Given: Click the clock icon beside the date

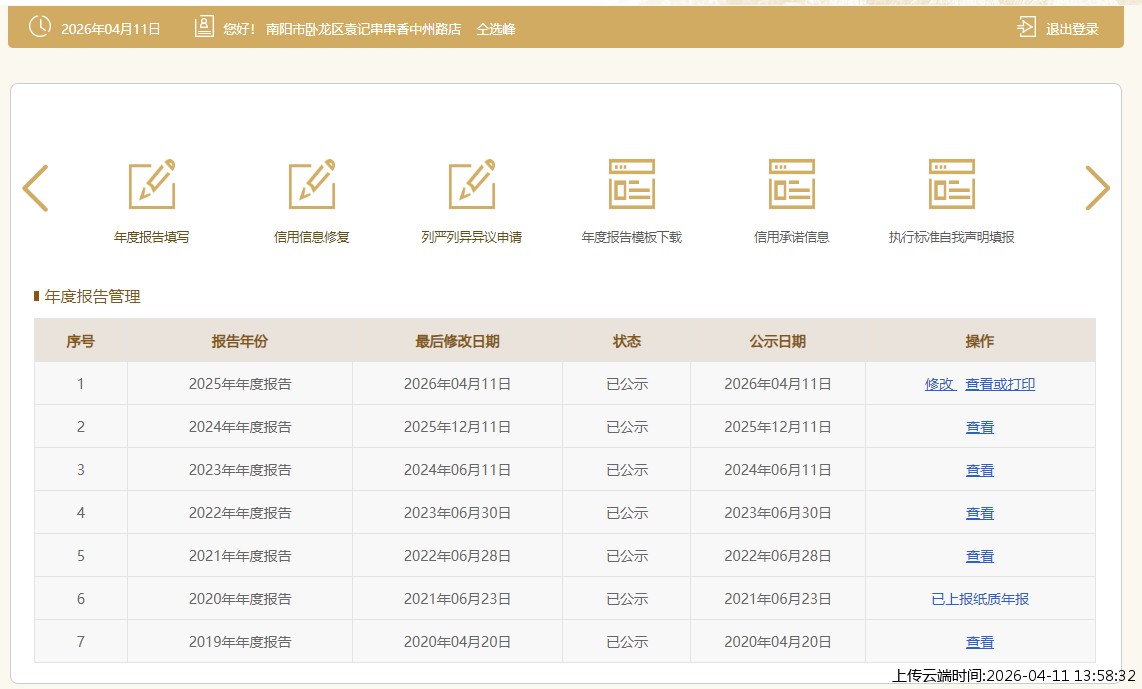Looking at the screenshot, I should [40, 28].
